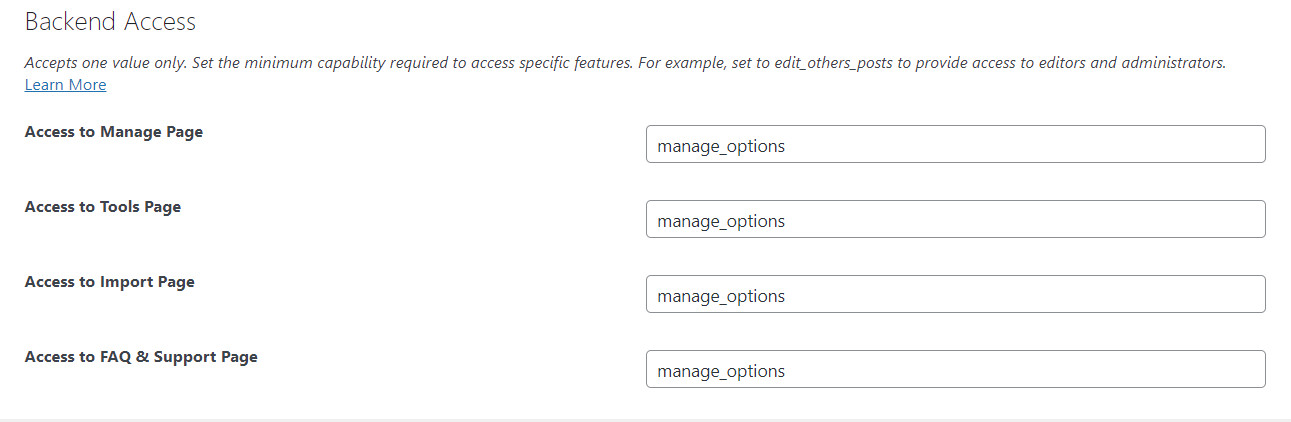Click manage_options value in the Import Page field
1291x422 pixels.
721,296
